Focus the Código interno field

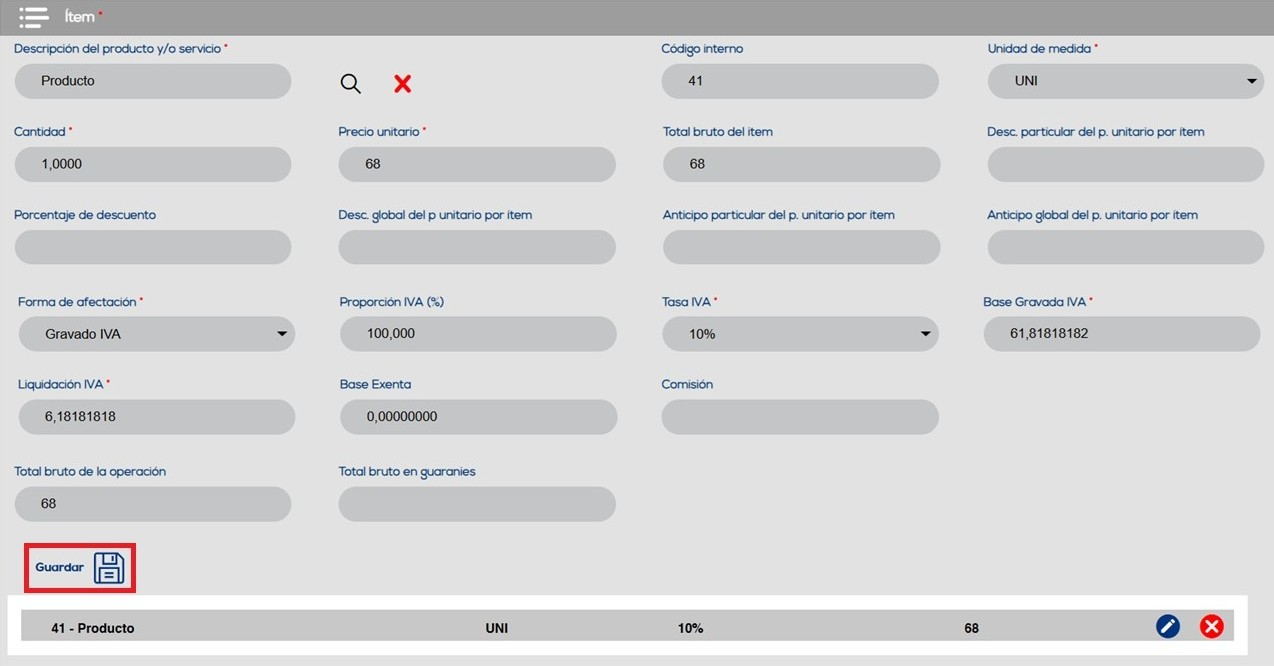click(800, 81)
